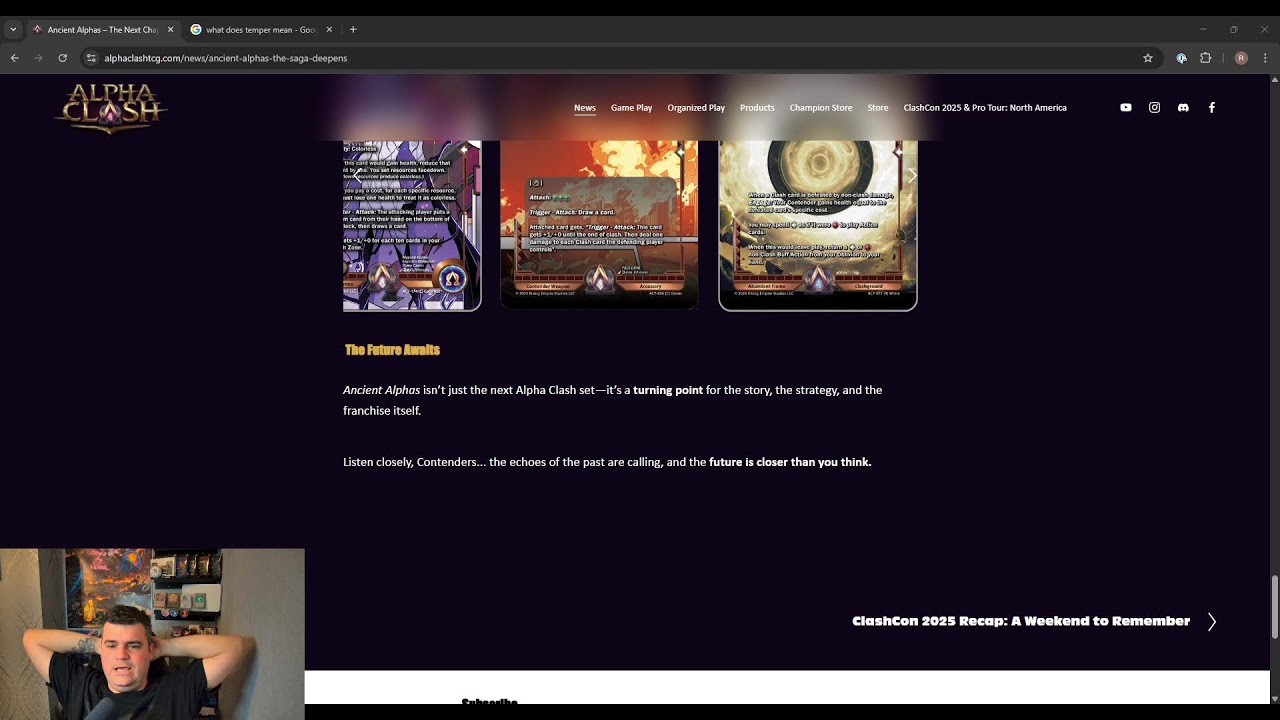This screenshot has height=720, width=1280.
Task: Open the fiery Contender Weapon card image
Action: (x=599, y=226)
